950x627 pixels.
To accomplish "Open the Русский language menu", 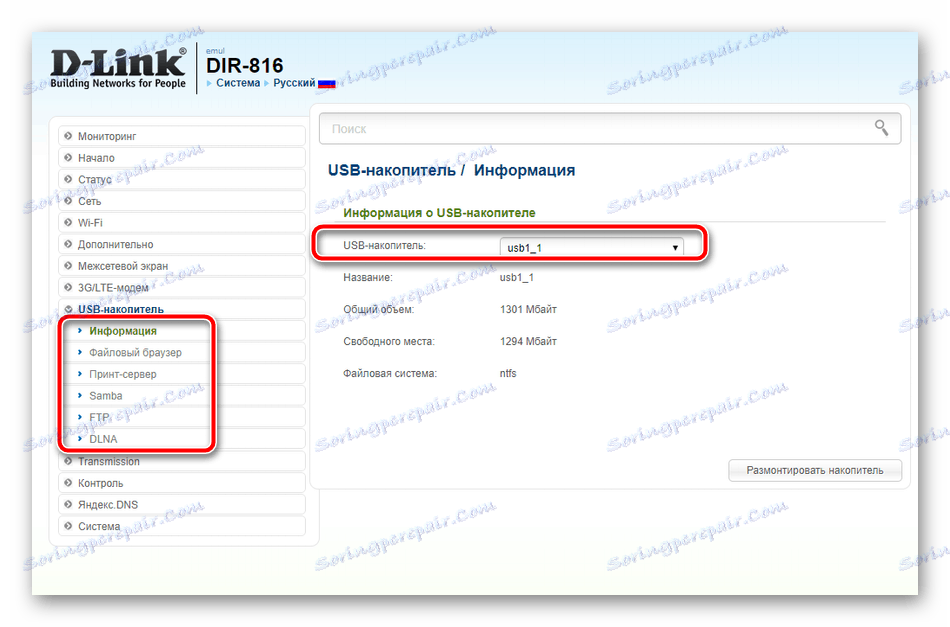I will tap(294, 83).
